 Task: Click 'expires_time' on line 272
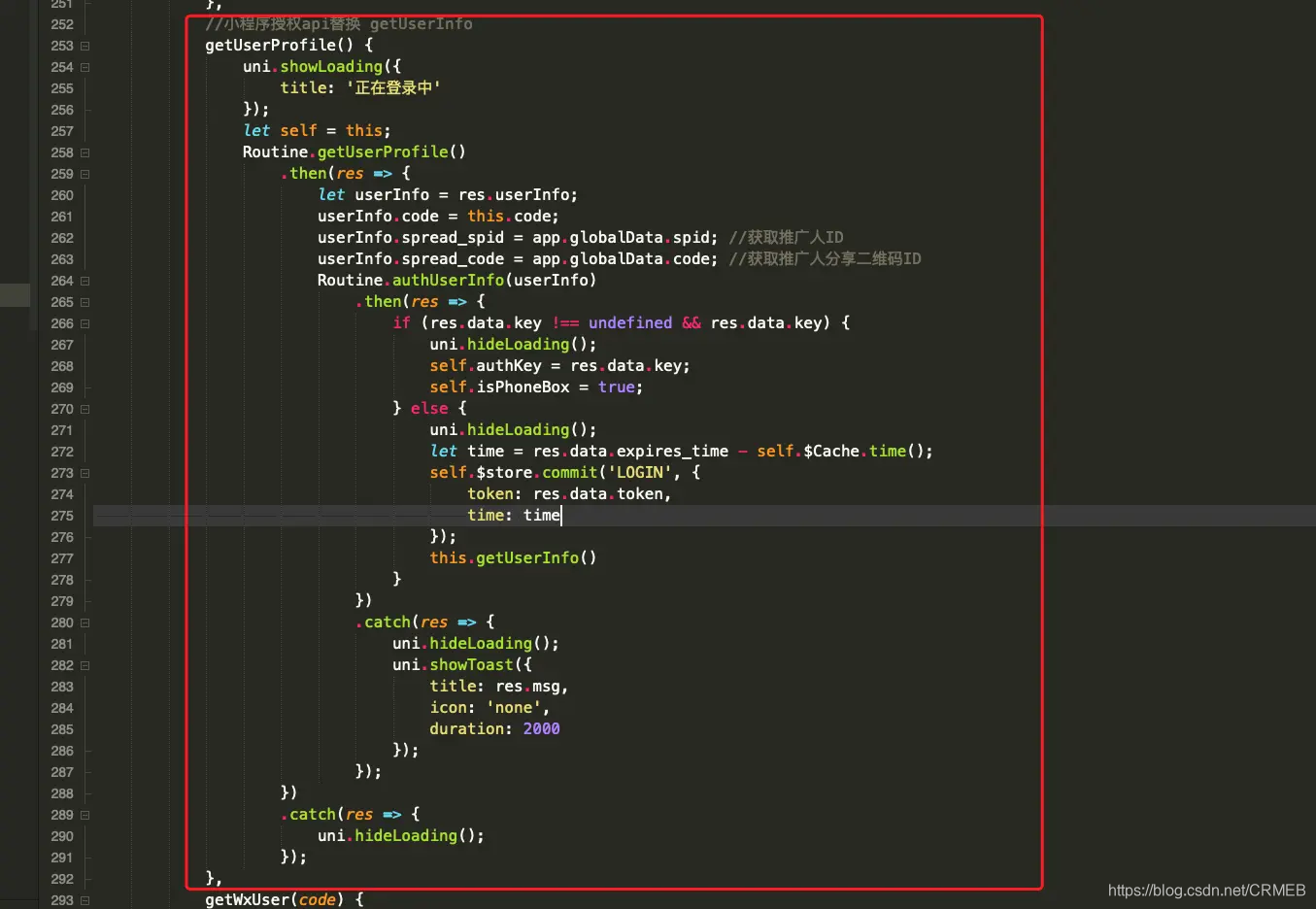[x=672, y=451]
